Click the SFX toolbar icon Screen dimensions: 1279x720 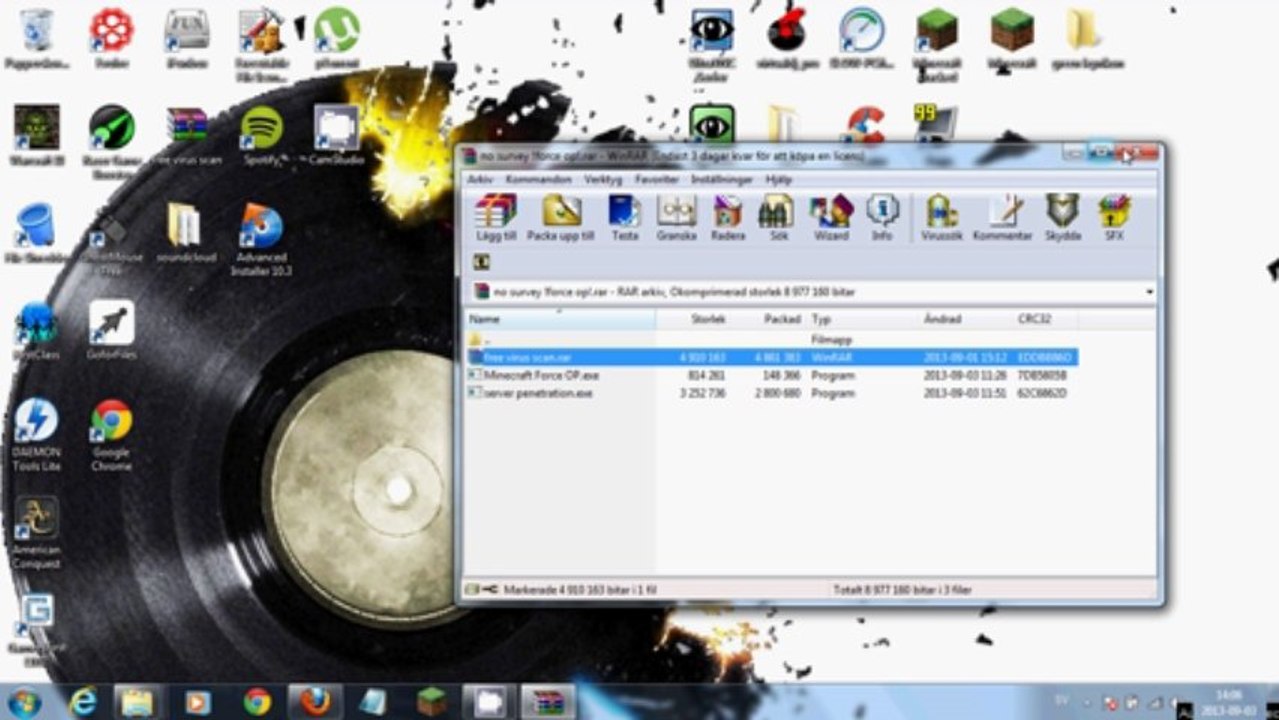click(x=1114, y=217)
